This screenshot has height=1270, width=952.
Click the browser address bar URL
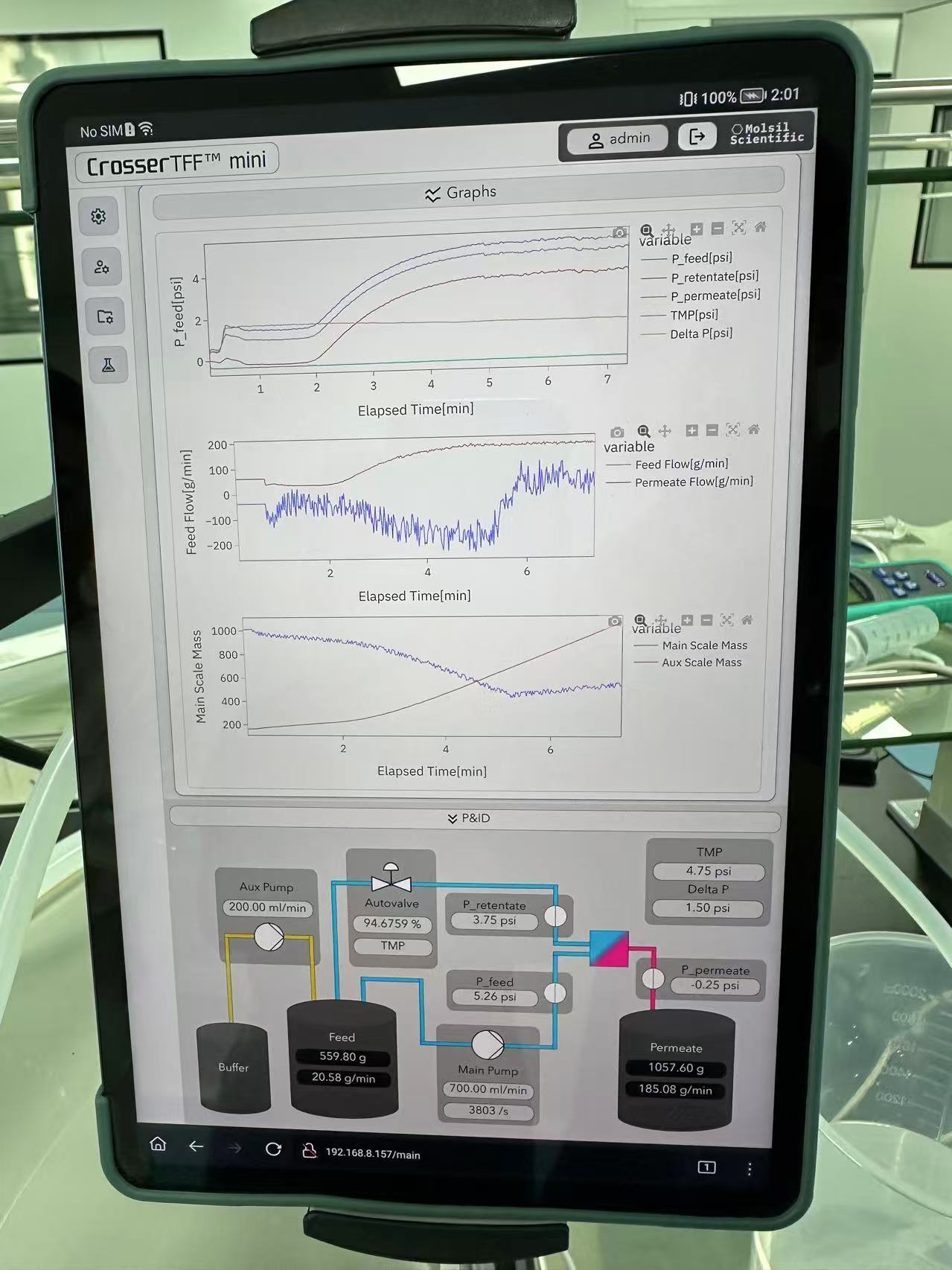click(x=373, y=1154)
